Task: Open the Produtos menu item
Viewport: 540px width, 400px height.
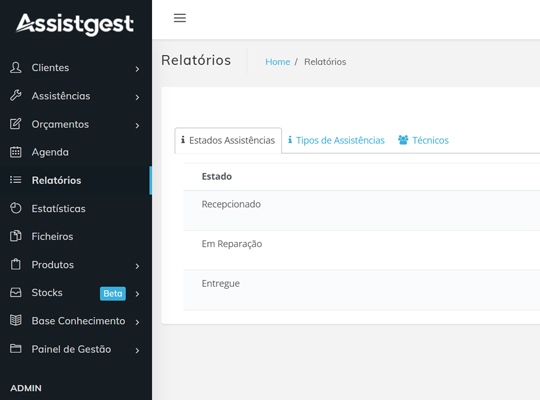Action: coord(76,265)
